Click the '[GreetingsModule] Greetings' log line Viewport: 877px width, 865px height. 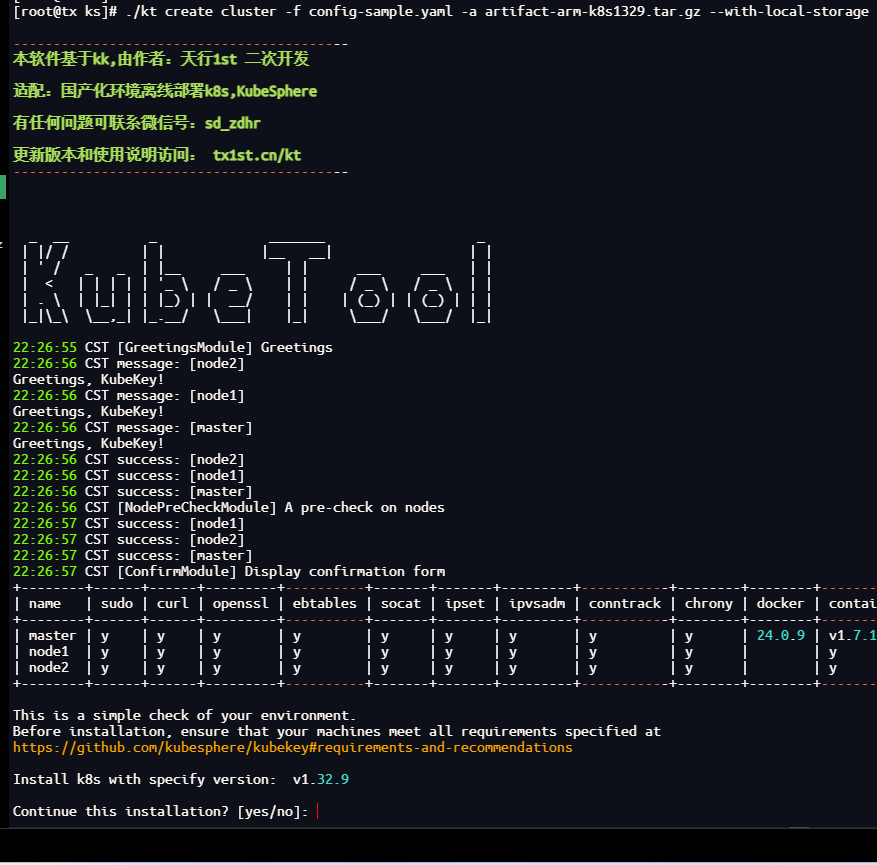click(225, 347)
